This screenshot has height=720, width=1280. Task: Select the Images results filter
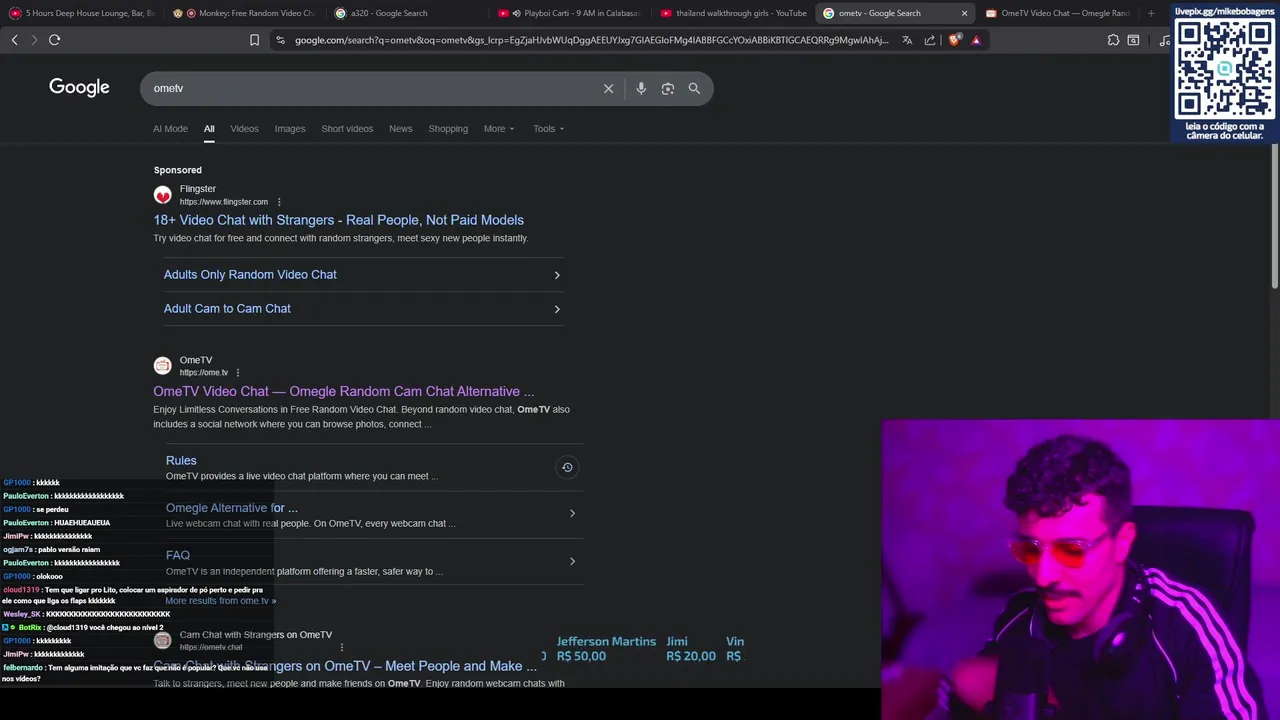point(290,129)
